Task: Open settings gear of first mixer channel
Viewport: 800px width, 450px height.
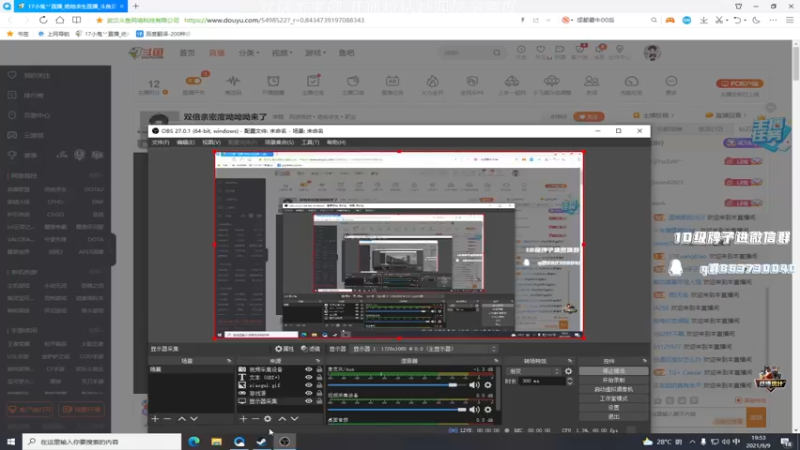Action: (488, 385)
